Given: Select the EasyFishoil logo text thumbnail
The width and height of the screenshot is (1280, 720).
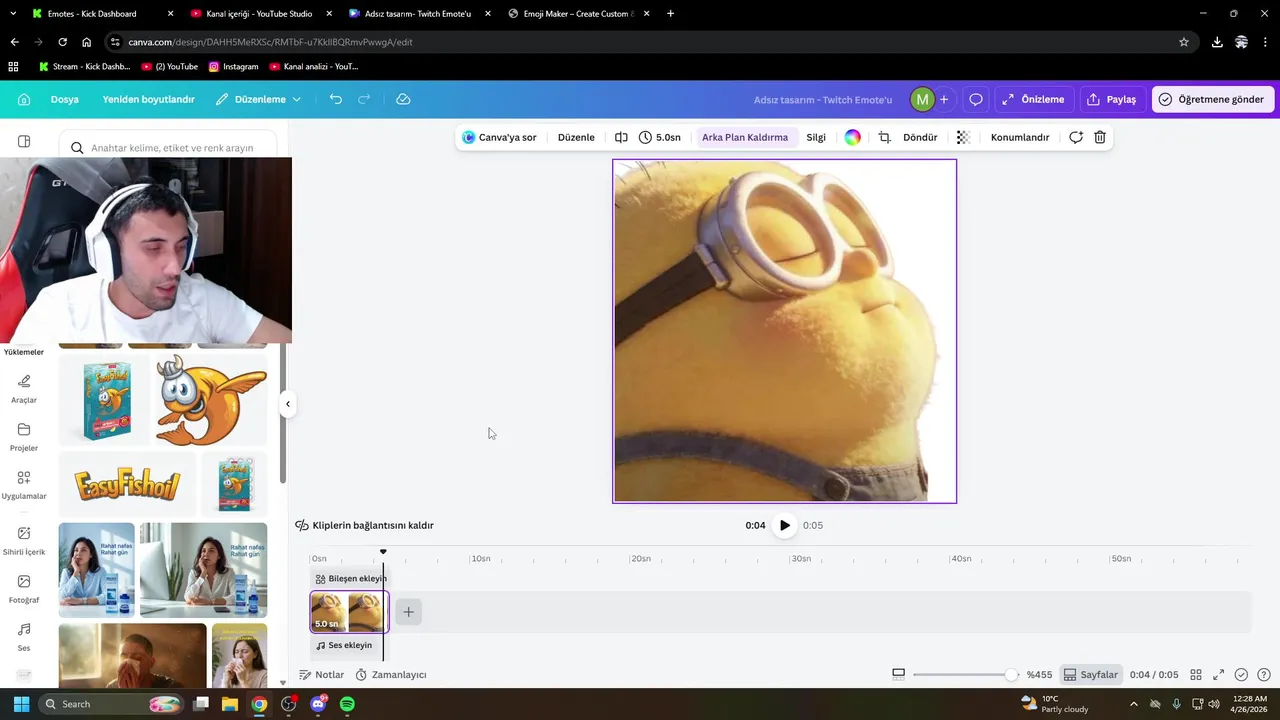Looking at the screenshot, I should (x=127, y=484).
